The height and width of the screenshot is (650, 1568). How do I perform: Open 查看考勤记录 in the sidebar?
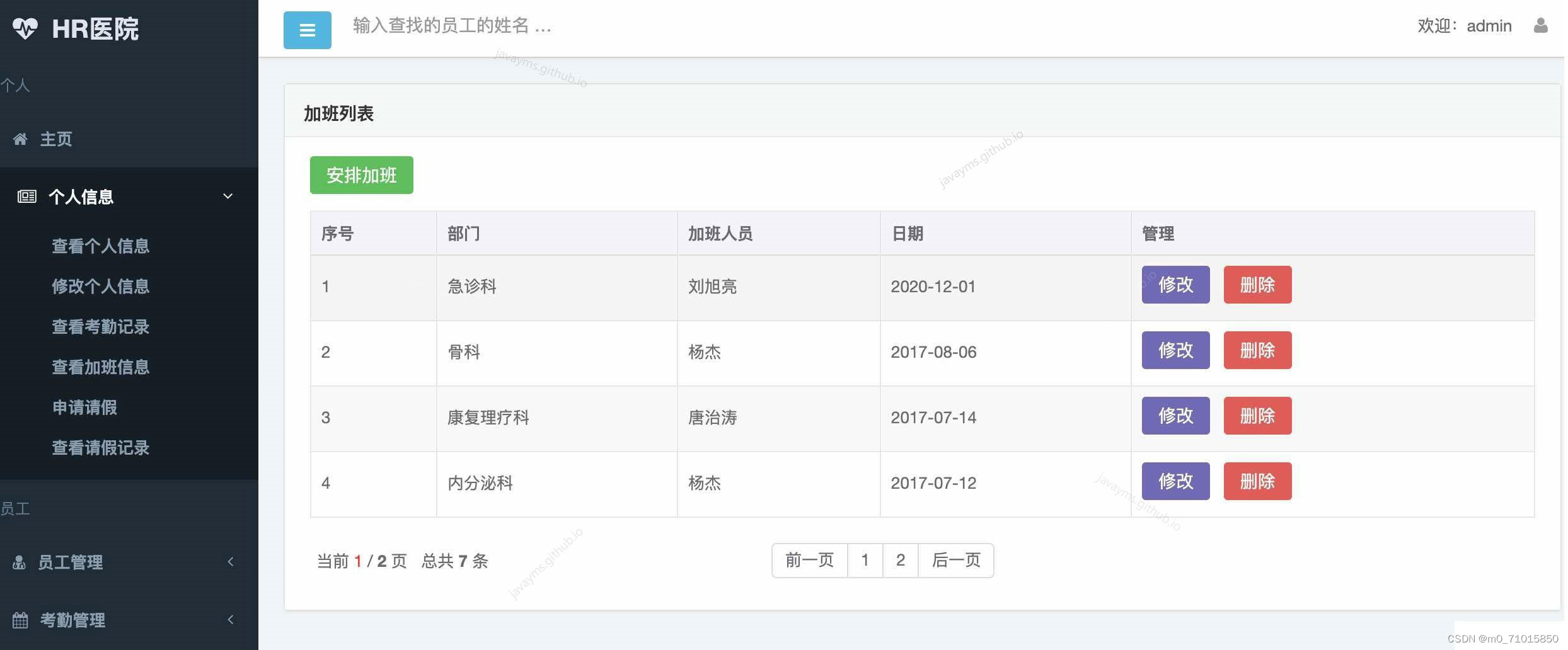point(100,327)
